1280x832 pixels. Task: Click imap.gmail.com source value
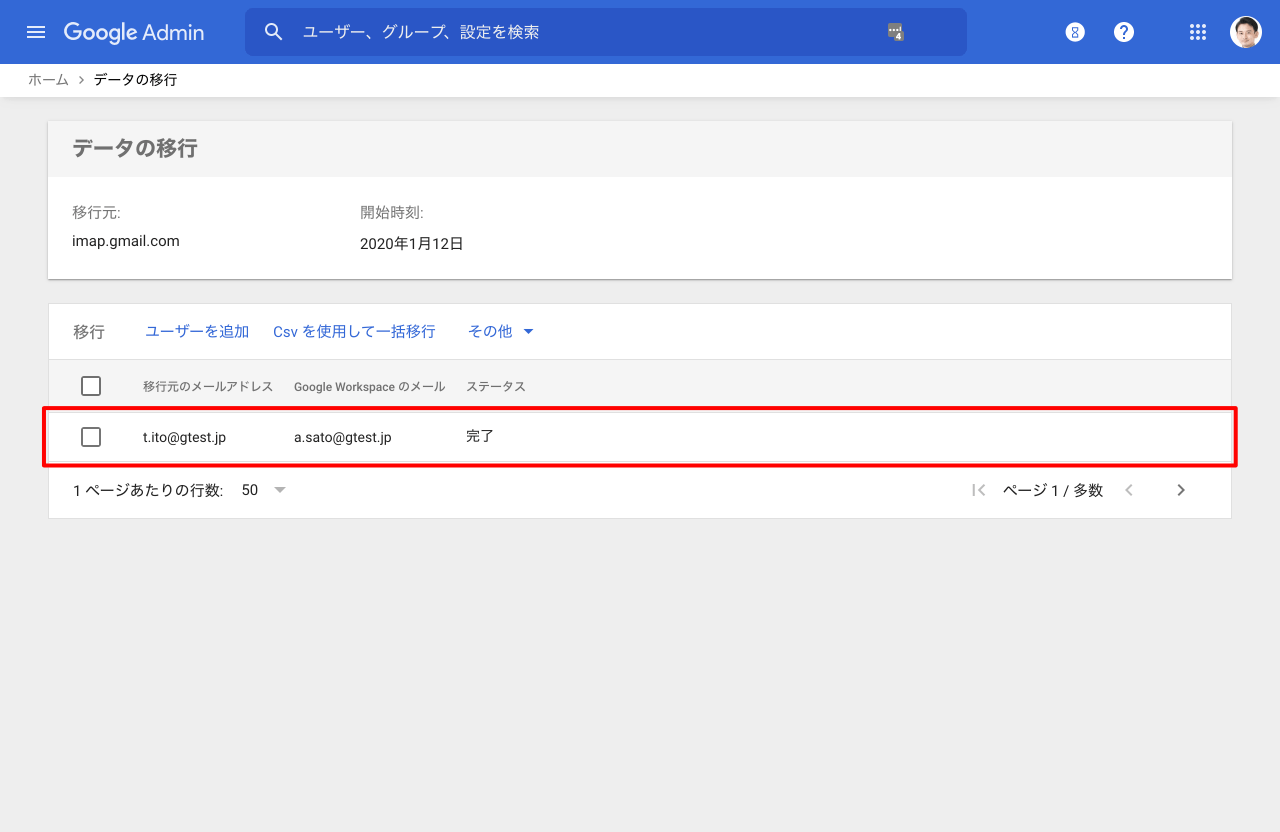tap(126, 241)
